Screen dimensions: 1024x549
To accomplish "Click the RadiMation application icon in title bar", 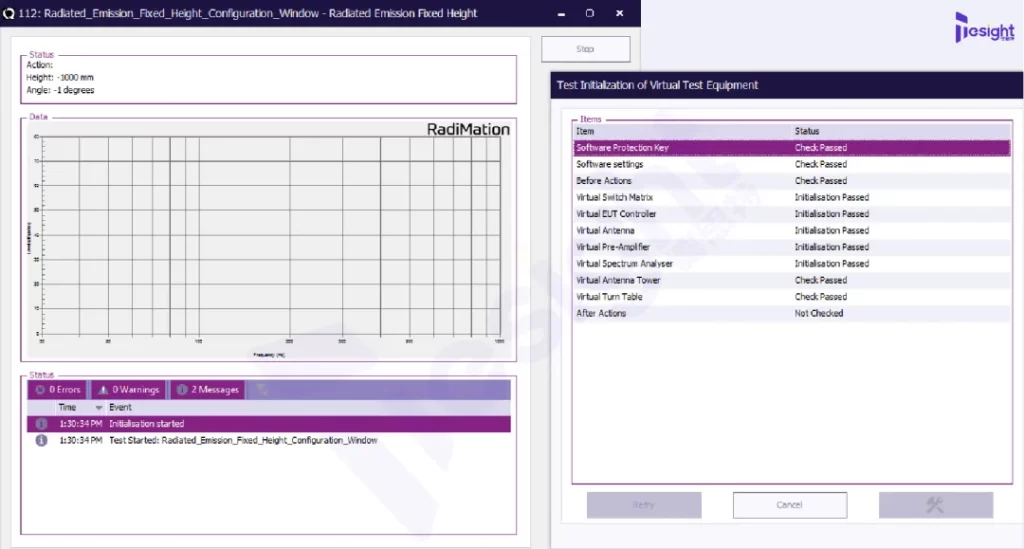I will [8, 13].
